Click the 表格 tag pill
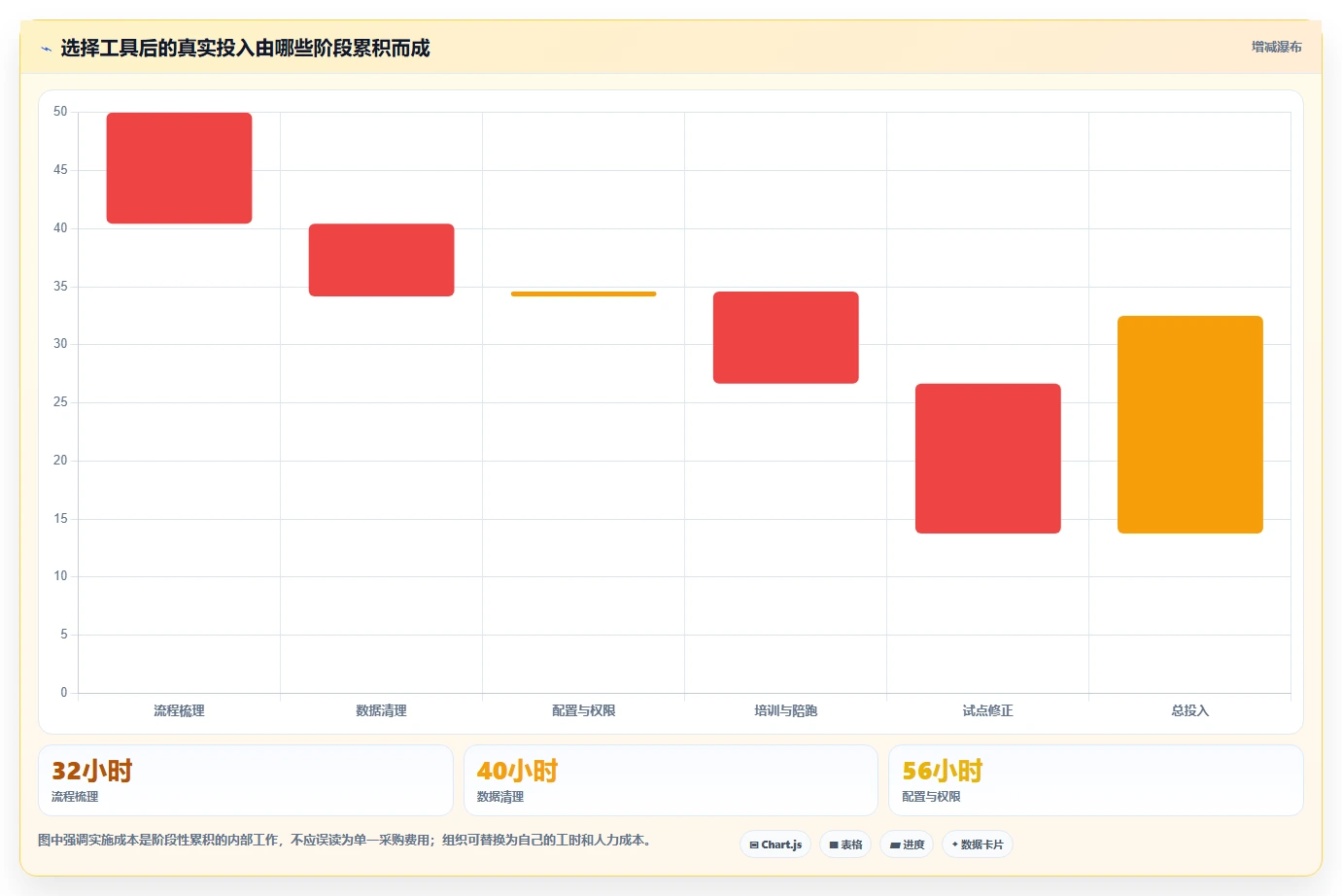1342x896 pixels. 845,844
